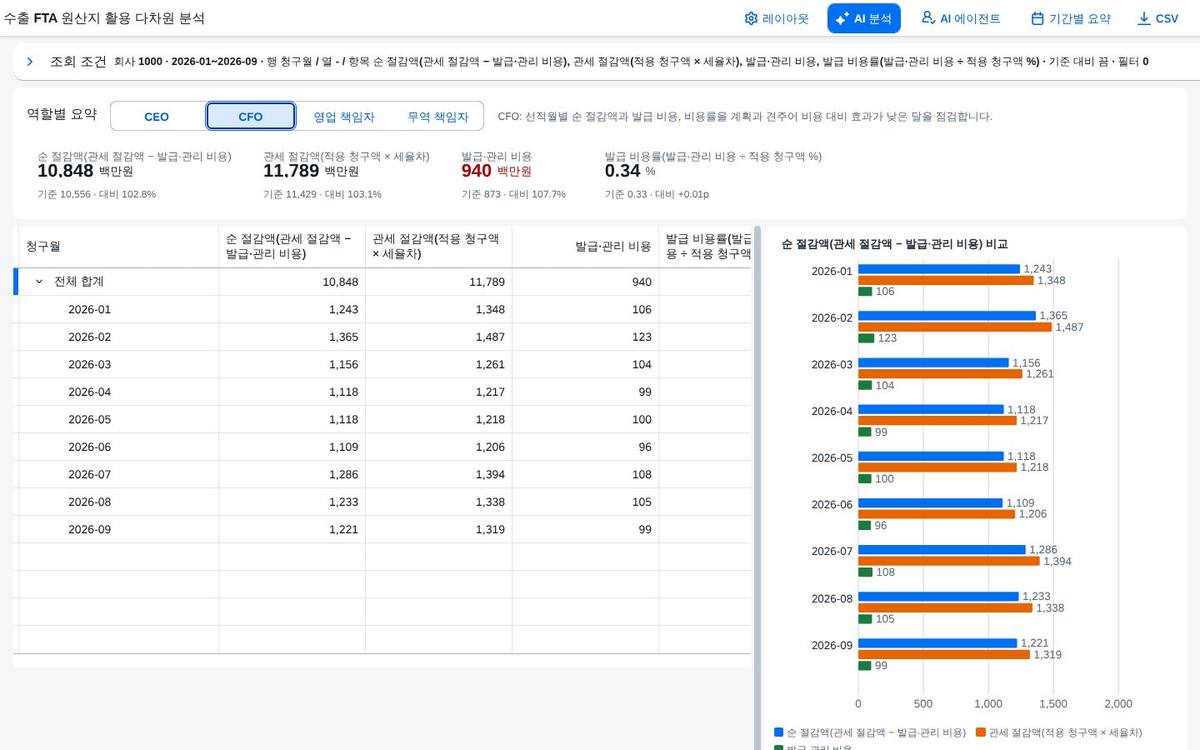The image size is (1200, 750).
Task: Select the 2026-03 table row
Action: point(384,364)
